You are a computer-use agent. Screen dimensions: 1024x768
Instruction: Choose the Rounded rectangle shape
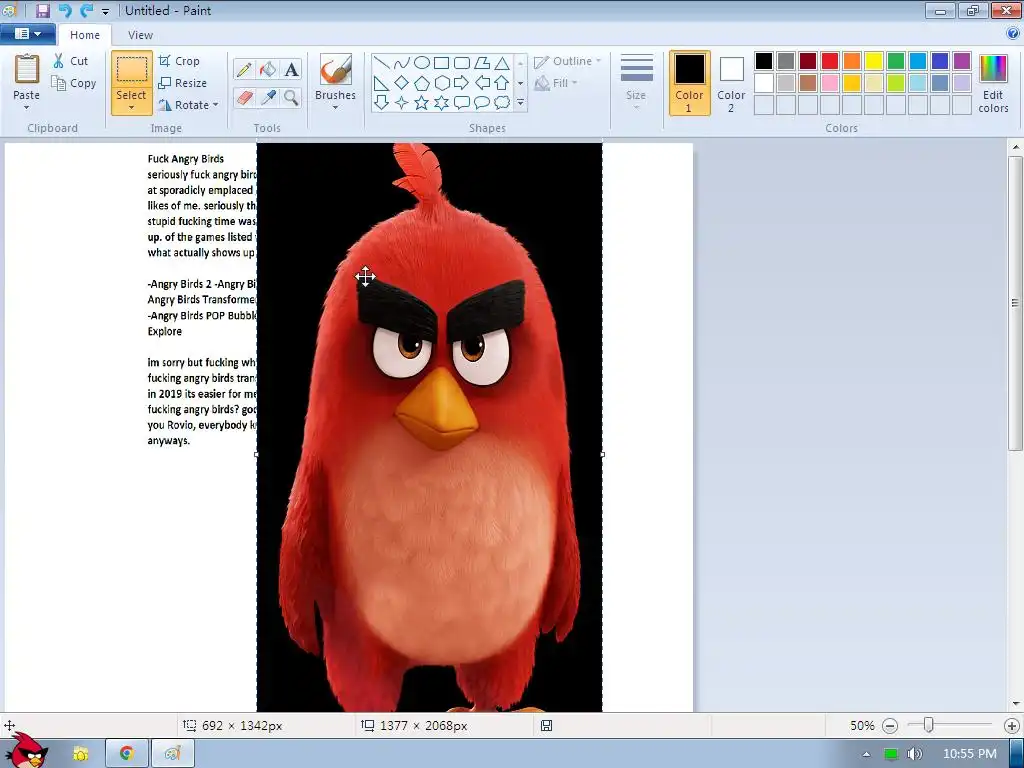(462, 63)
